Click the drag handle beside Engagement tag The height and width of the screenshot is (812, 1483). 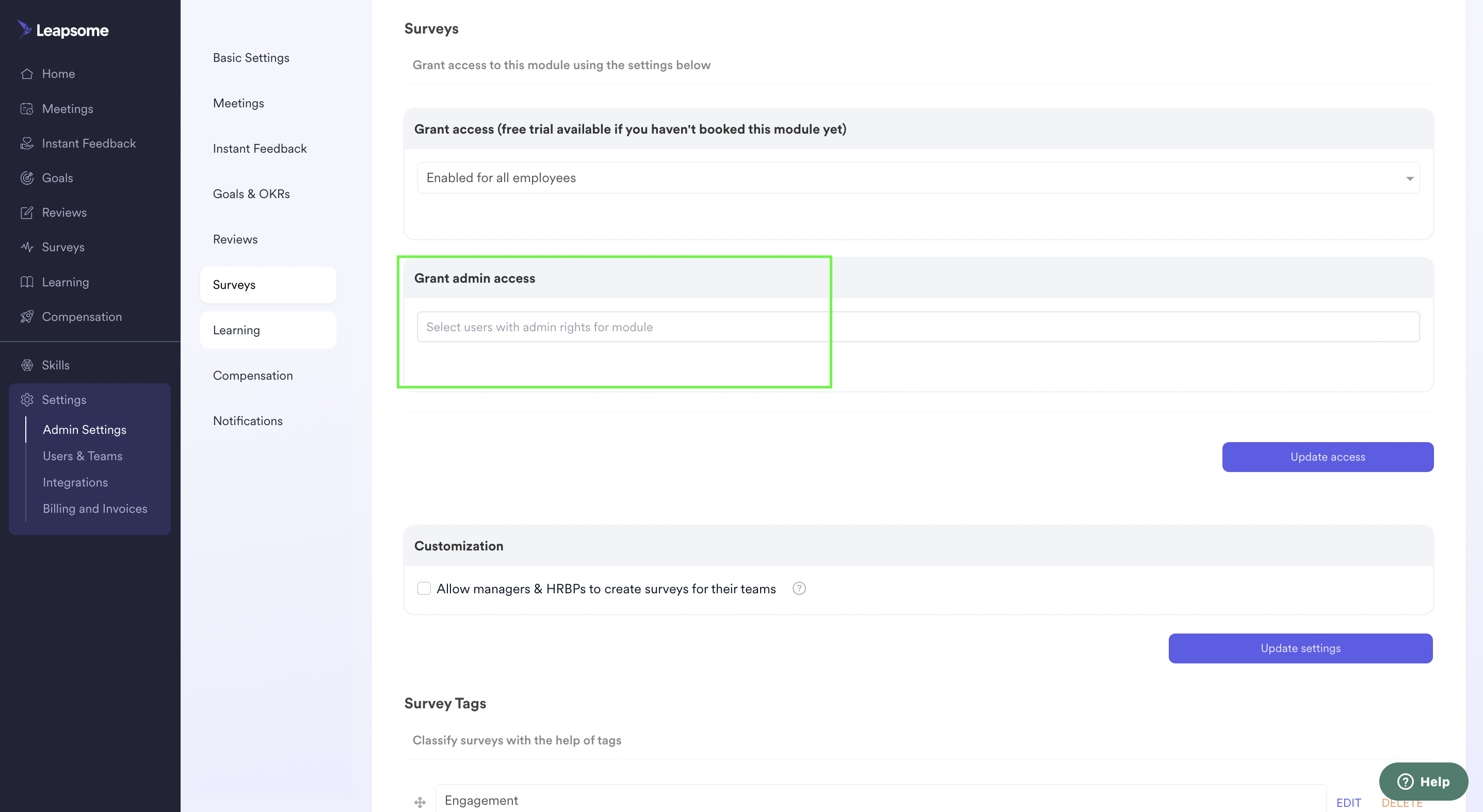[420, 802]
